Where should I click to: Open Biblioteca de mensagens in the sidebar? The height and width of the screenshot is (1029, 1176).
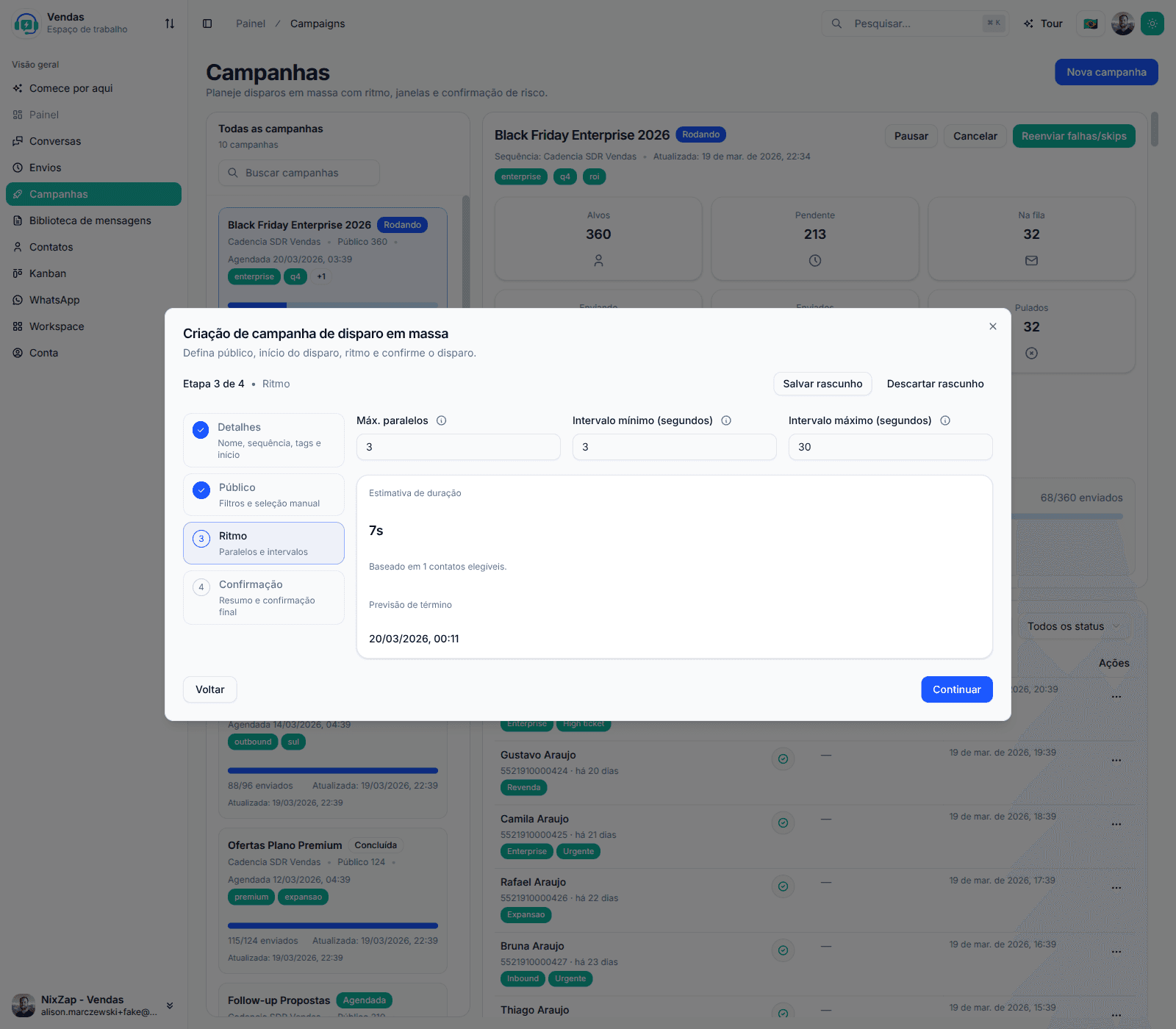(90, 220)
